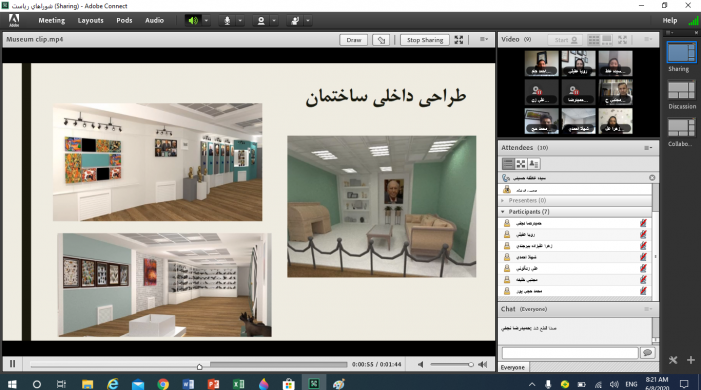
Task: Dismiss the attendee notification with X icon
Action: (652, 178)
